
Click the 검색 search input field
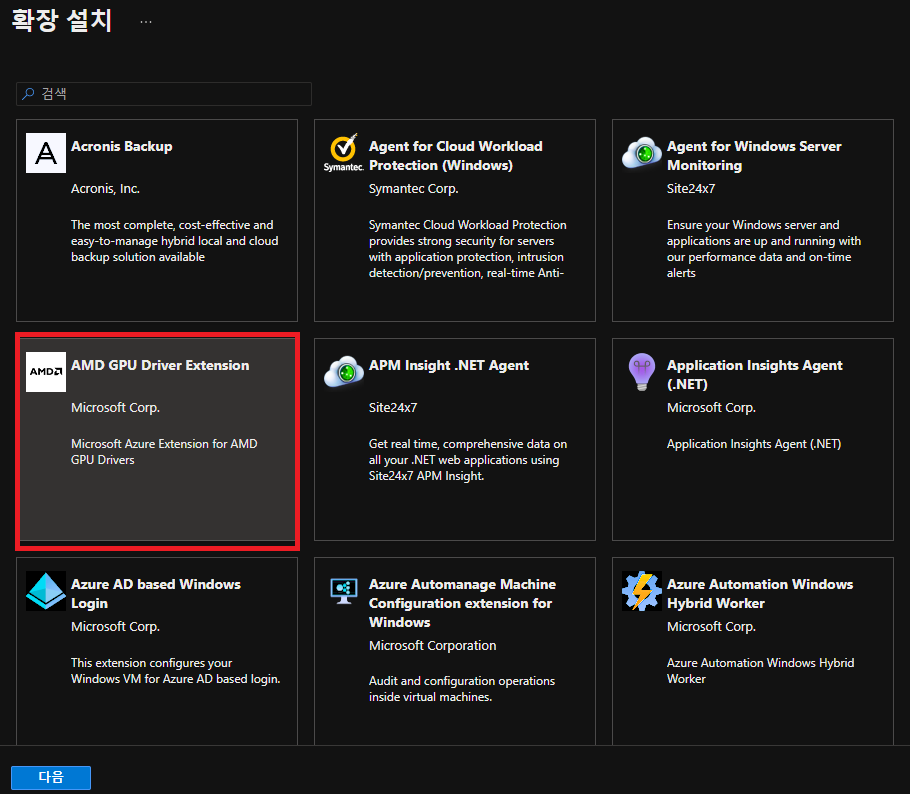(164, 94)
